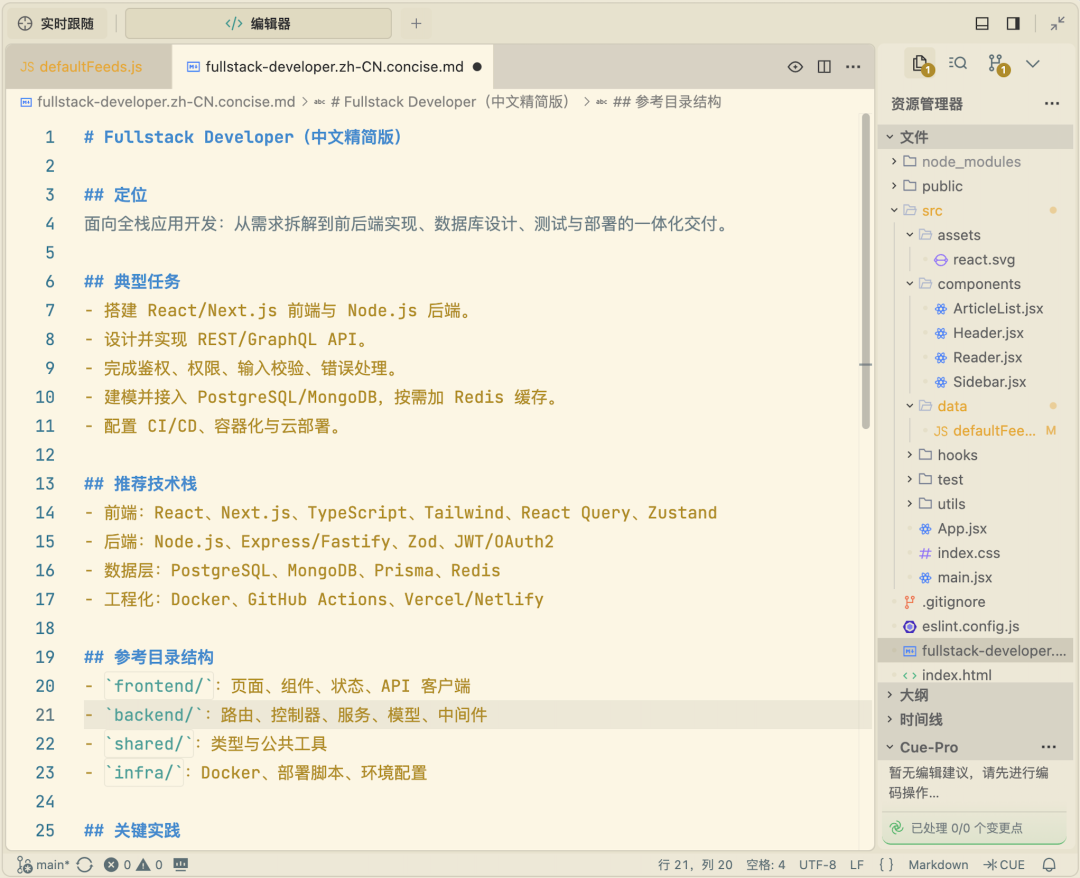Open sidebar views chevron dropdown
This screenshot has height=878, width=1080.
(1032, 63)
